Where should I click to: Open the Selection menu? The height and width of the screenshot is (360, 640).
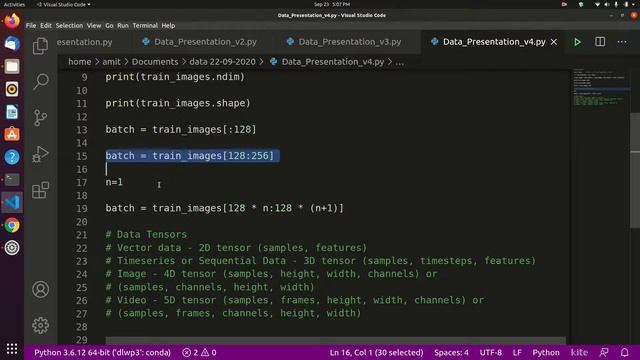tap(69, 25)
